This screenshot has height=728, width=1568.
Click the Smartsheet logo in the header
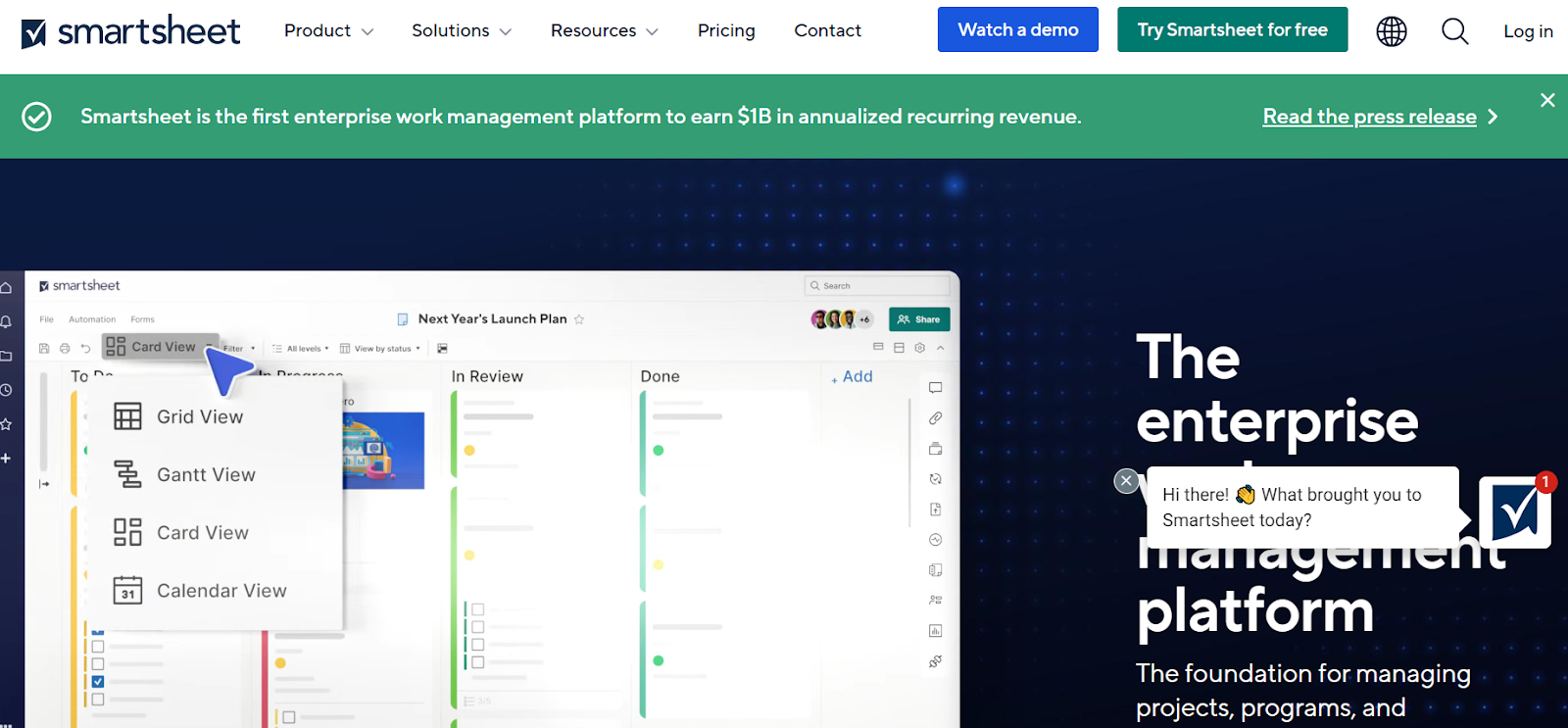(130, 31)
